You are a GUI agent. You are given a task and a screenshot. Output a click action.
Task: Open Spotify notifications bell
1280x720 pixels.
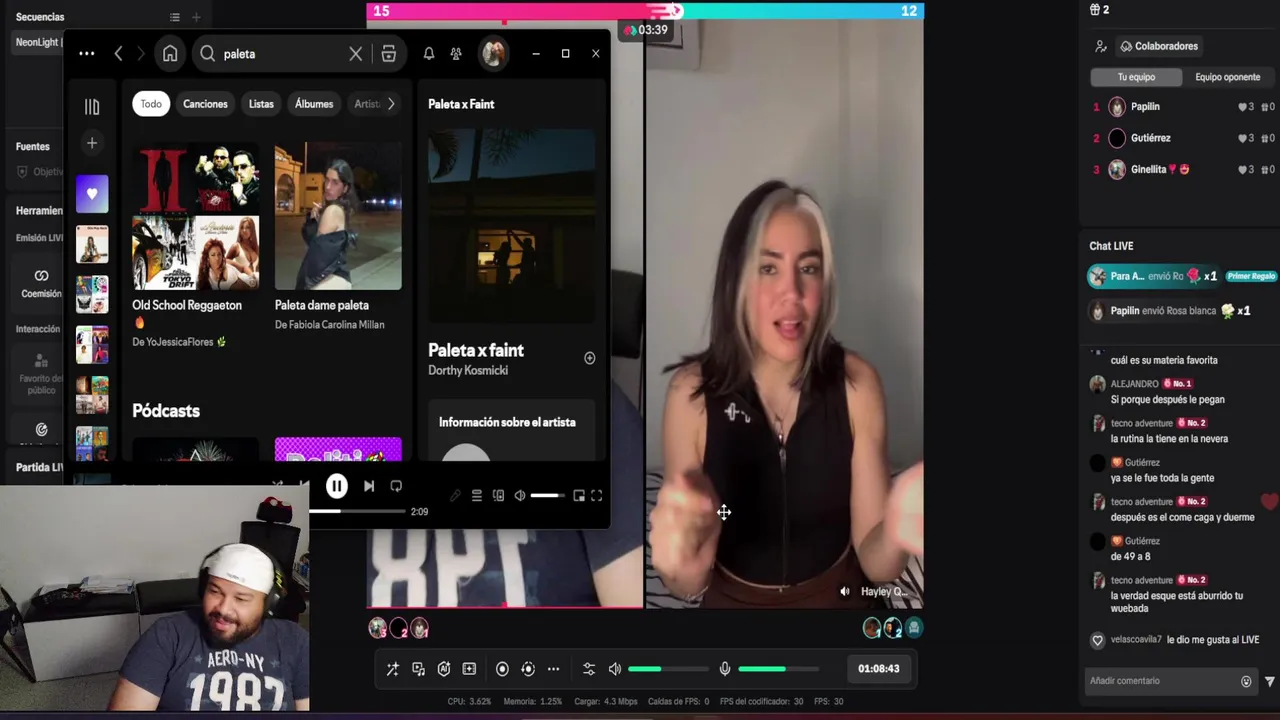[x=428, y=54]
